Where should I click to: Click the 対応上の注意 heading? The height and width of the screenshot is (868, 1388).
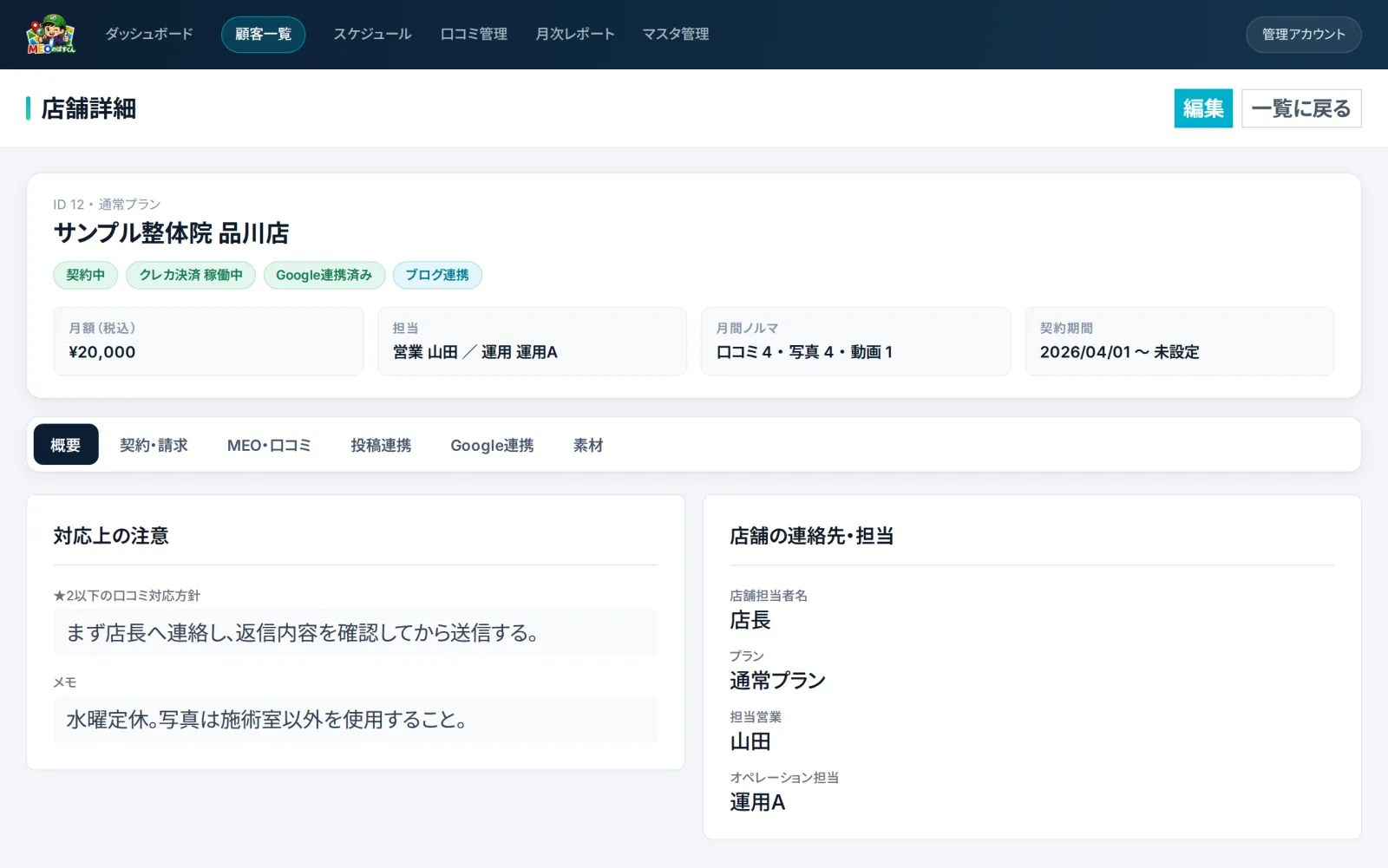pyautogui.click(x=111, y=536)
